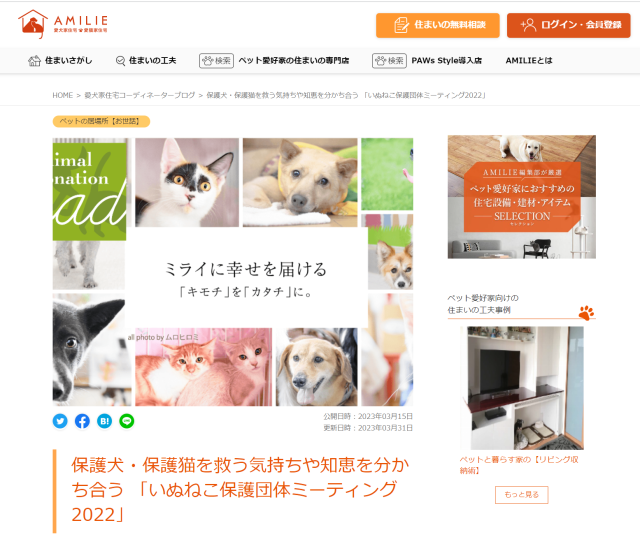Share article via Facebook icon
640x537 pixels.
click(82, 421)
